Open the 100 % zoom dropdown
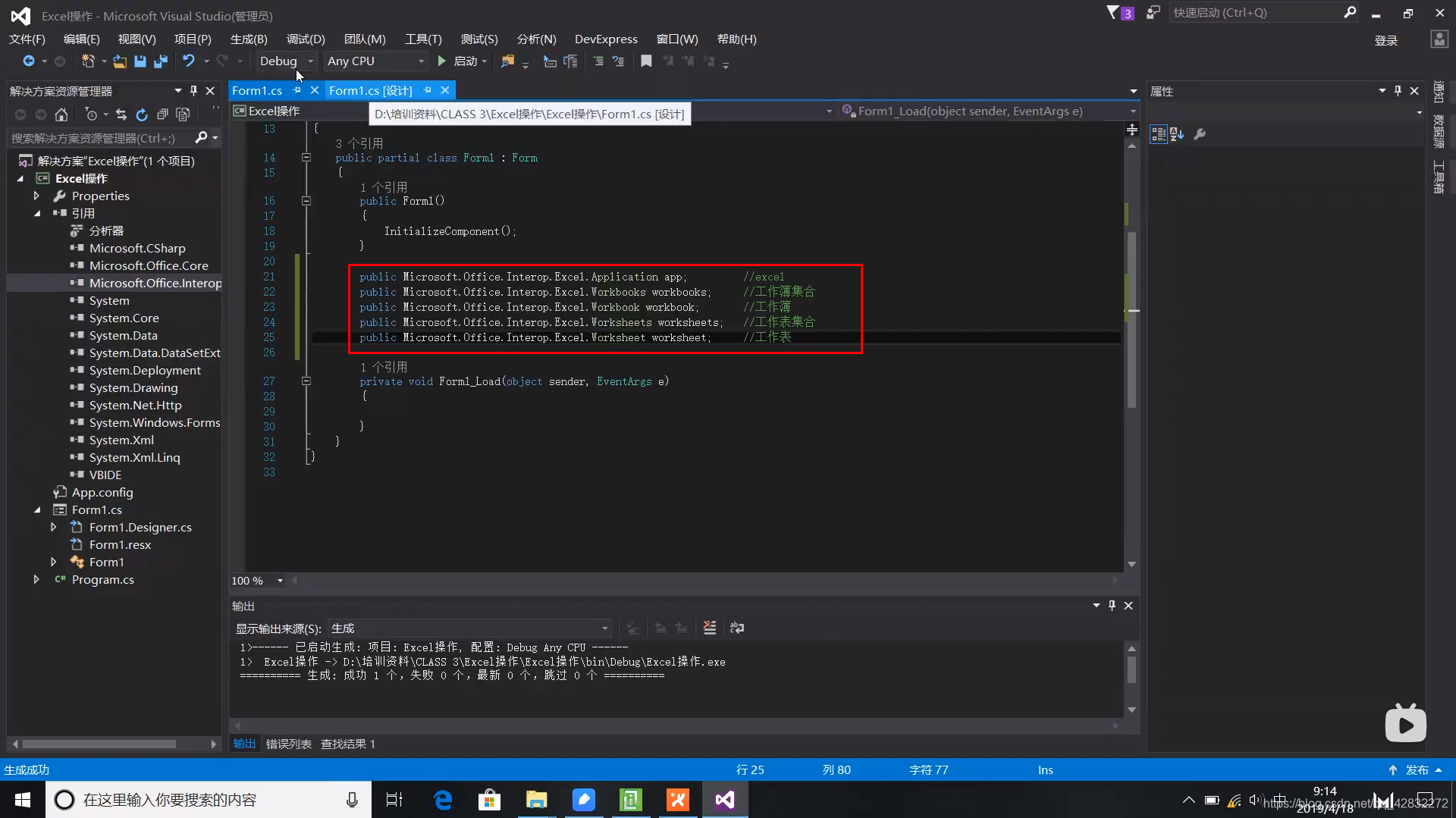Screen dimensions: 1456x818 coord(258,581)
